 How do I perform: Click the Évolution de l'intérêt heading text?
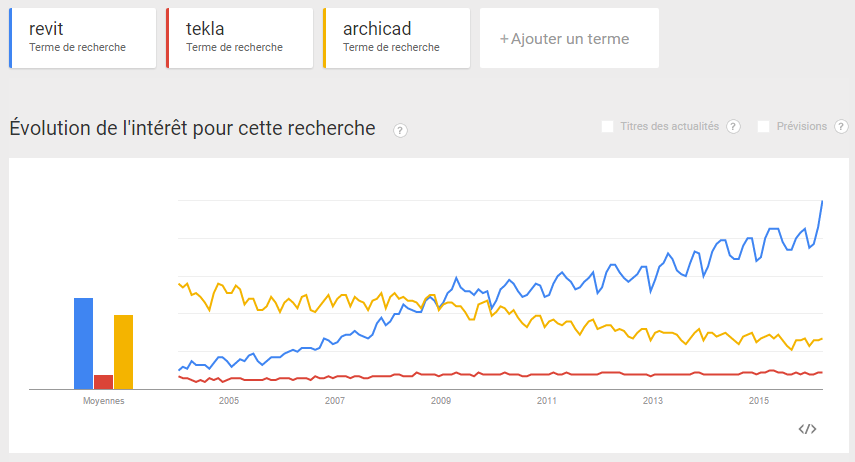[192, 128]
